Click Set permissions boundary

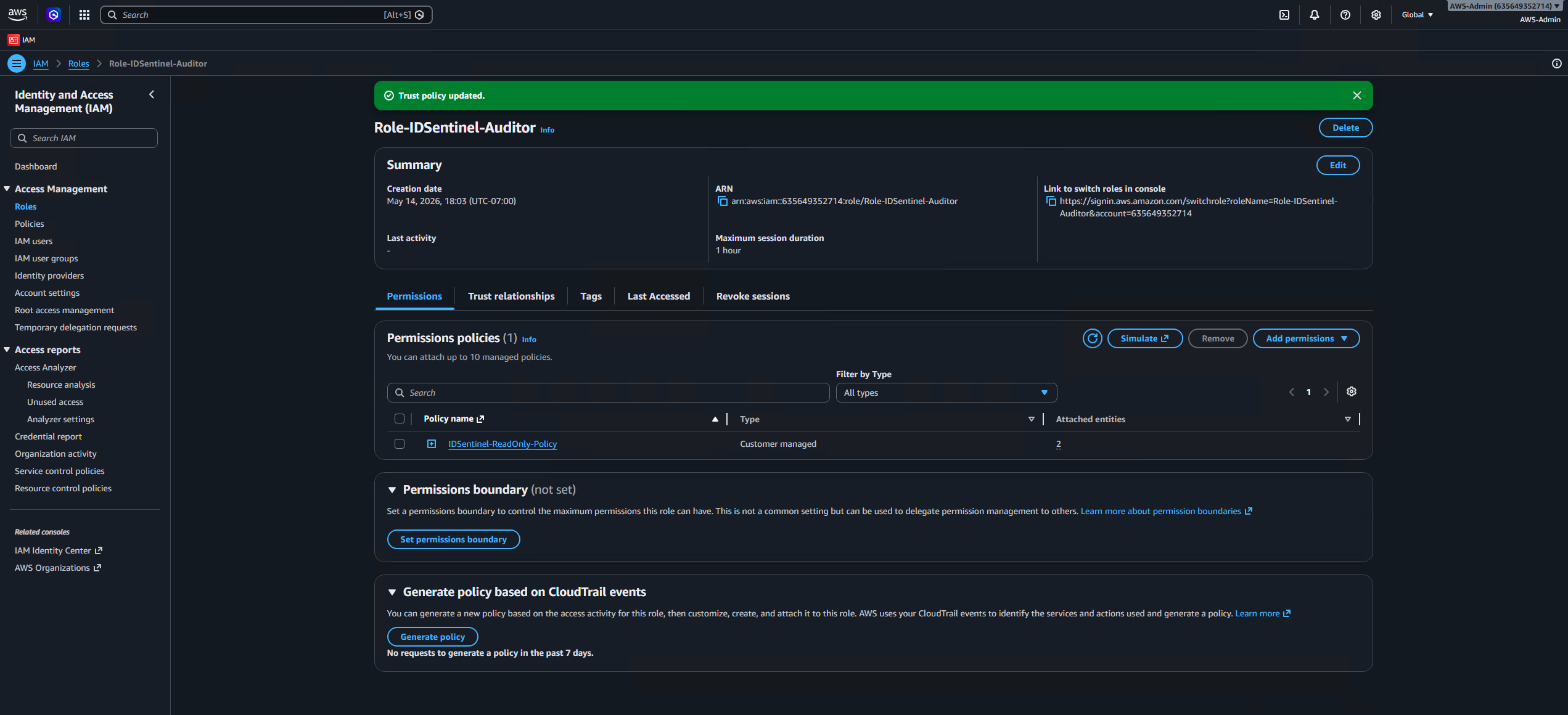tap(453, 539)
